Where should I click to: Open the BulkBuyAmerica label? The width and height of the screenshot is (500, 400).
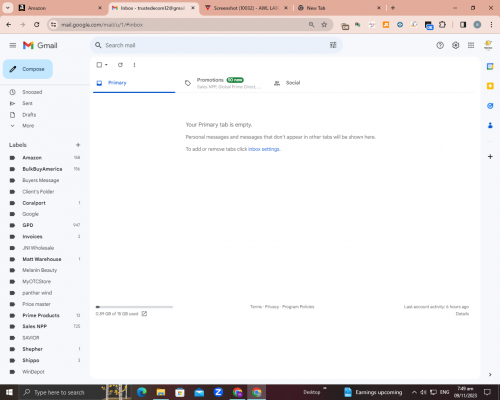[x=42, y=169]
